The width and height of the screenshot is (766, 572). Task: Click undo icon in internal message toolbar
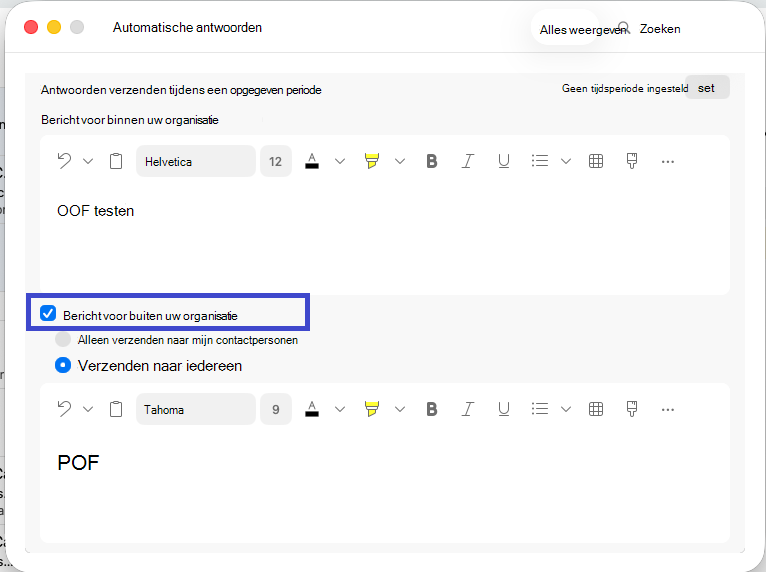(64, 161)
